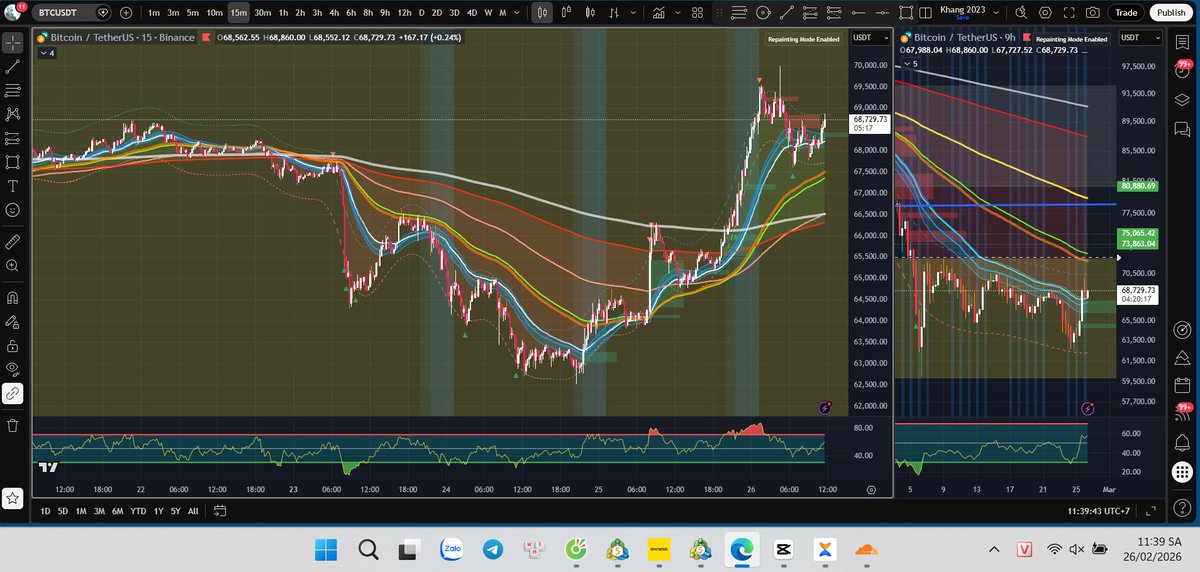Expand the right chart indicator legend 5
The height and width of the screenshot is (572, 1200).
tap(911, 63)
